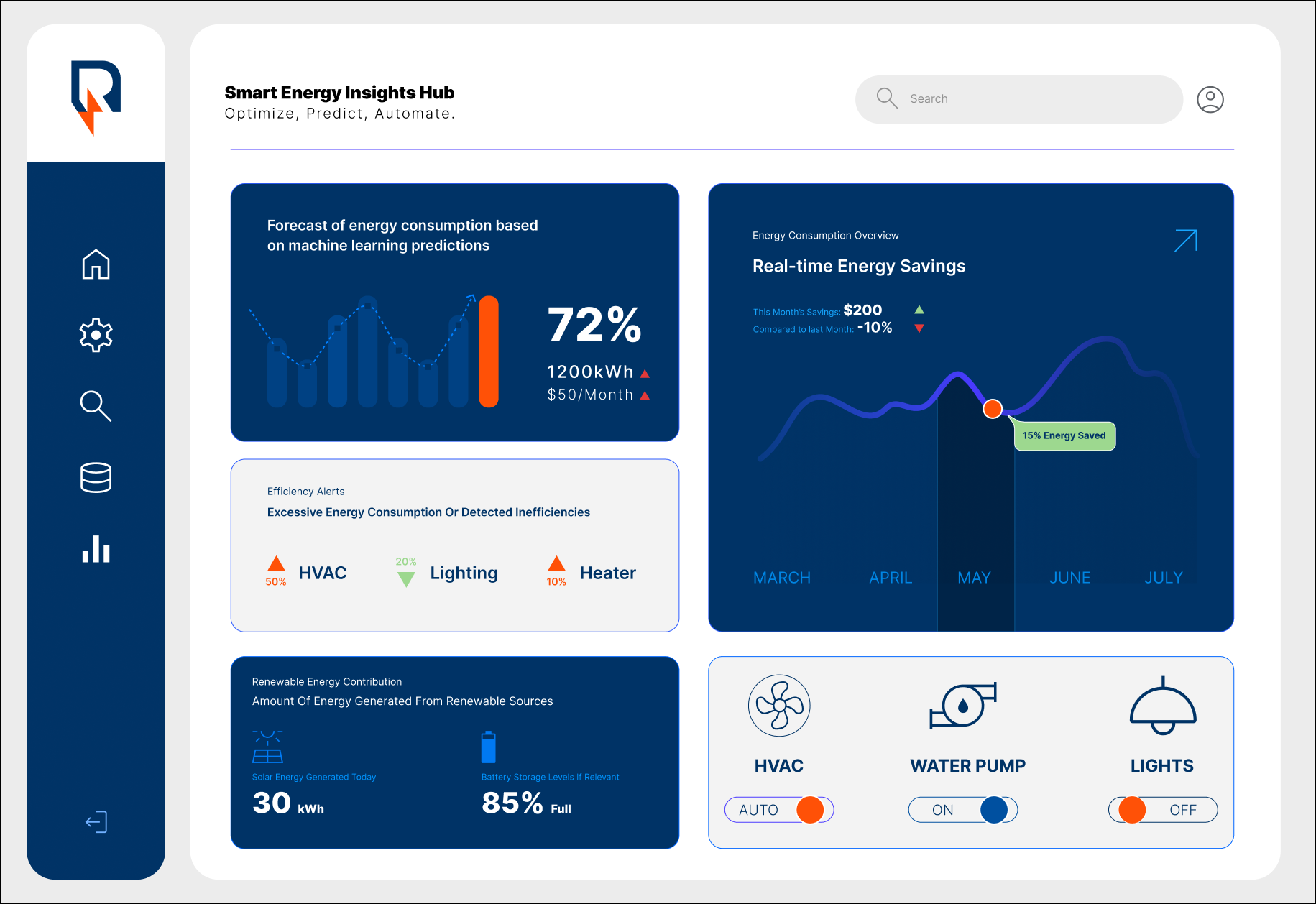Expand the Real-time Energy Savings chart
1316x904 pixels.
click(x=1186, y=241)
